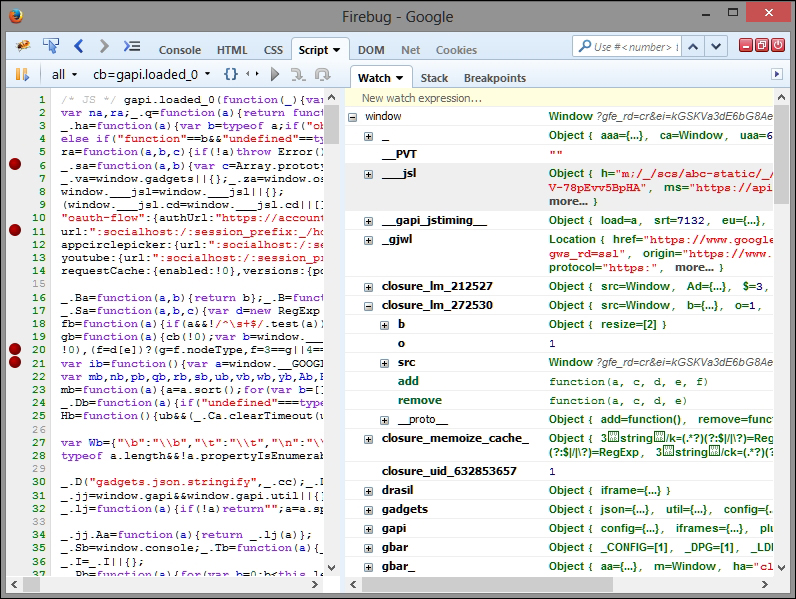796x599 pixels.
Task: Open the cb=gapi.loaded_0 script file dropdown
Action: [x=151, y=75]
